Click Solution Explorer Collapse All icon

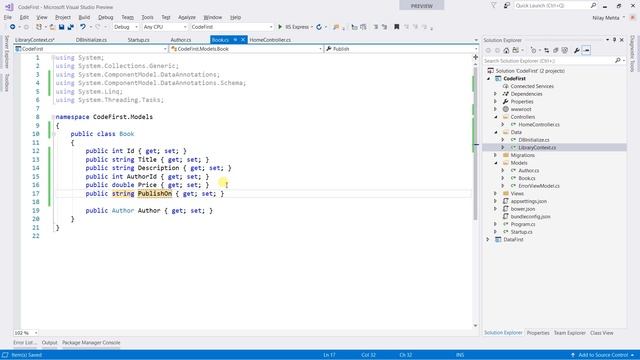556,50
